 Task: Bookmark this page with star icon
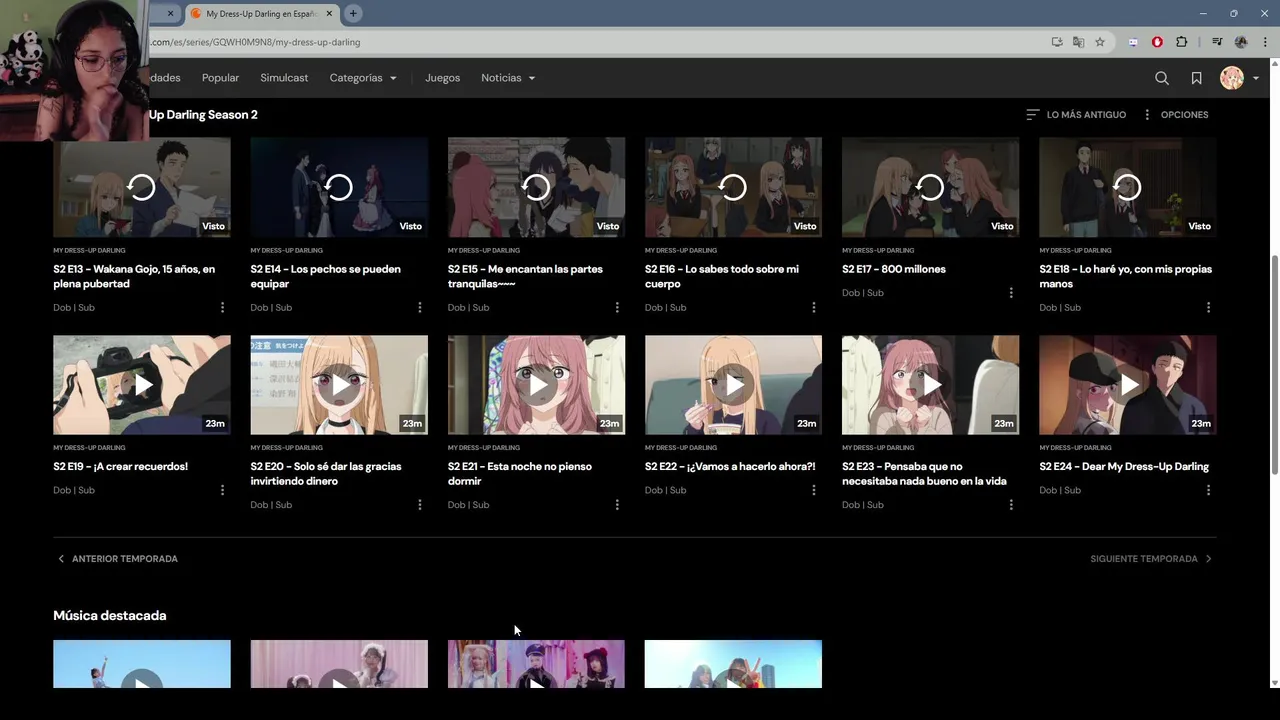pos(1100,42)
